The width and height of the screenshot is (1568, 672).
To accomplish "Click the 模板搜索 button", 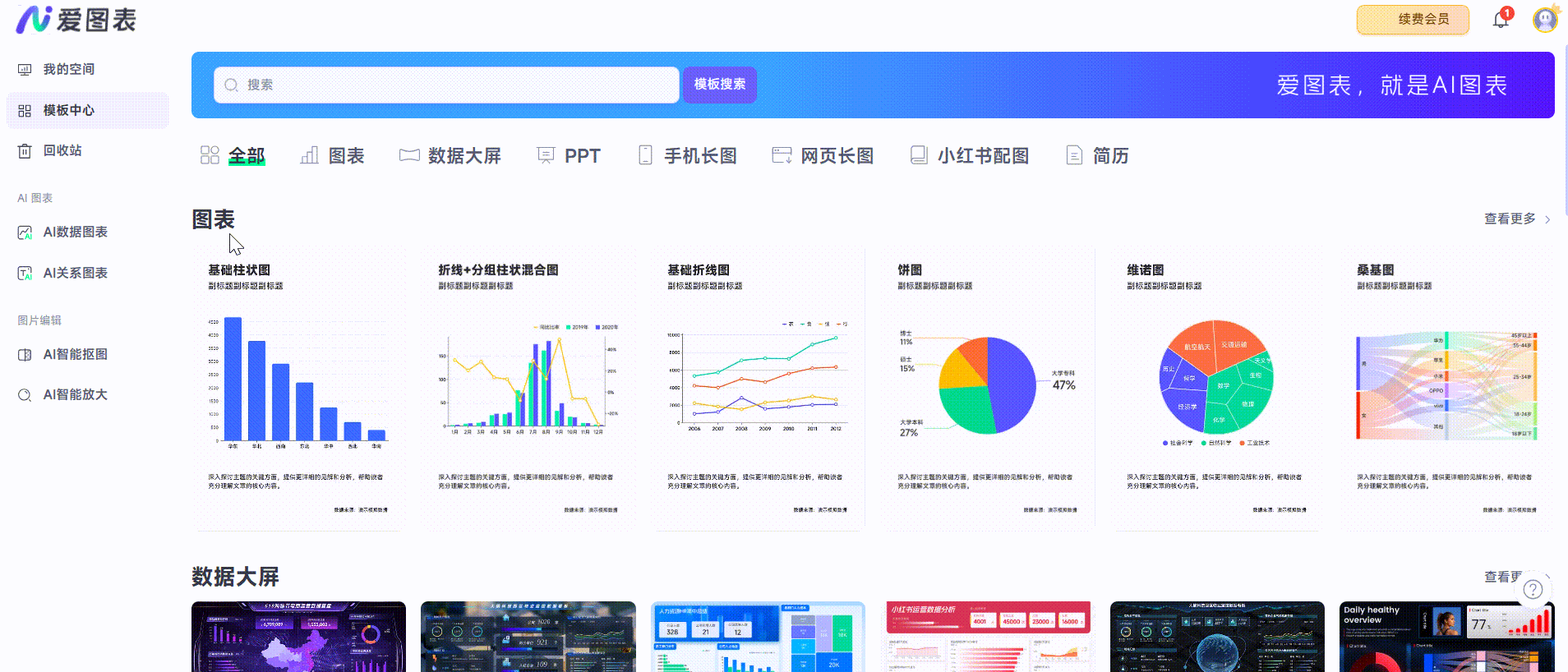I will point(719,85).
